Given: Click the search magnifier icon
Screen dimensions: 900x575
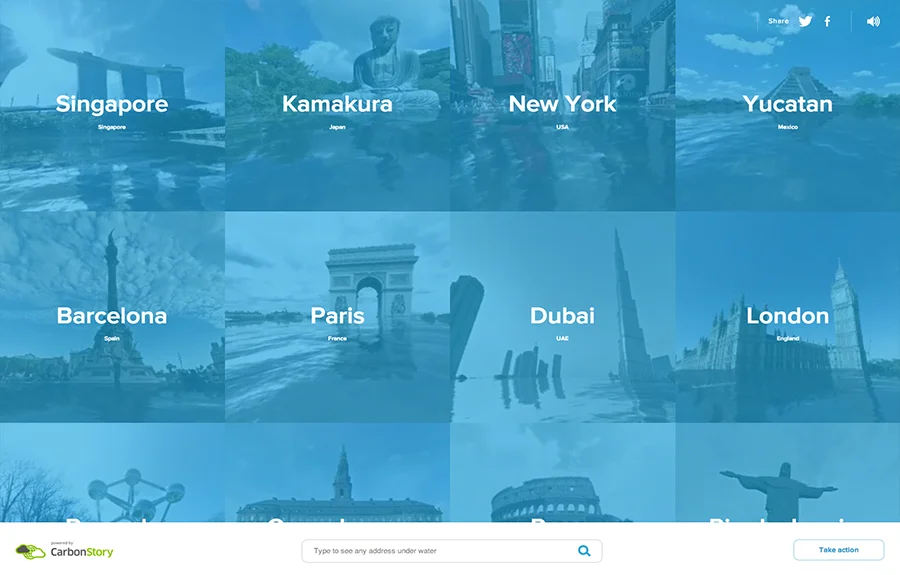Looking at the screenshot, I should point(584,551).
